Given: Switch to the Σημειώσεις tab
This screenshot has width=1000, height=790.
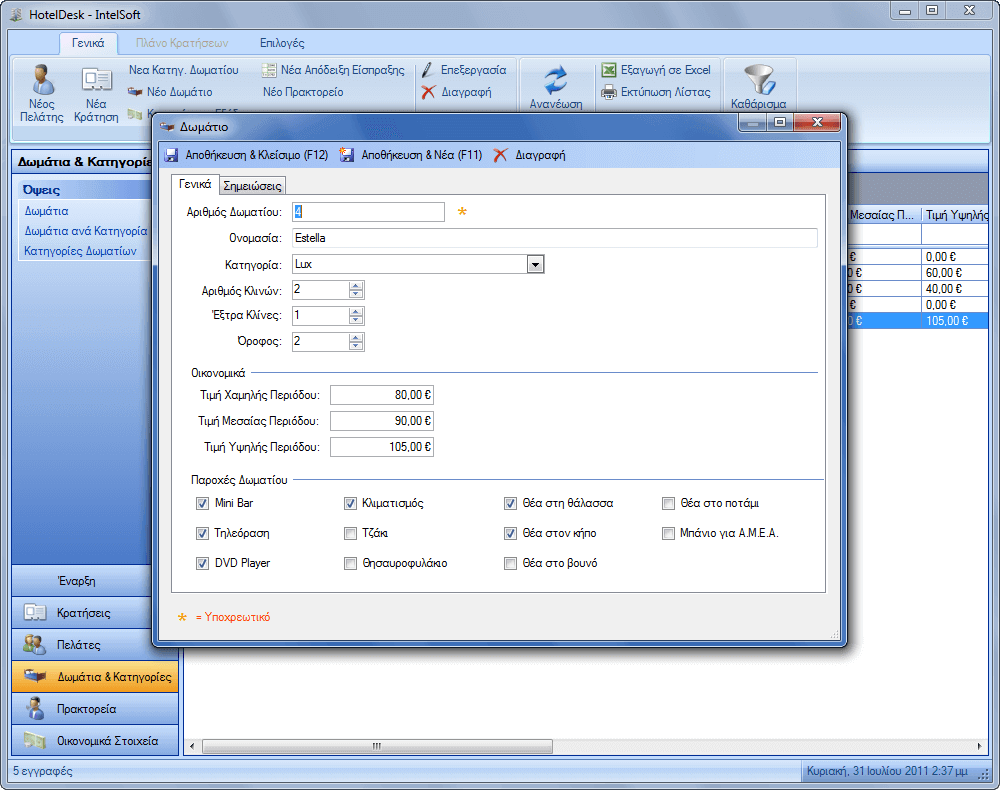Looking at the screenshot, I should click(253, 185).
